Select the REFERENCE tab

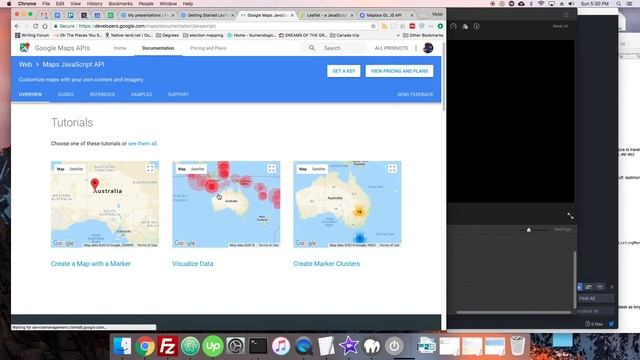click(102, 94)
